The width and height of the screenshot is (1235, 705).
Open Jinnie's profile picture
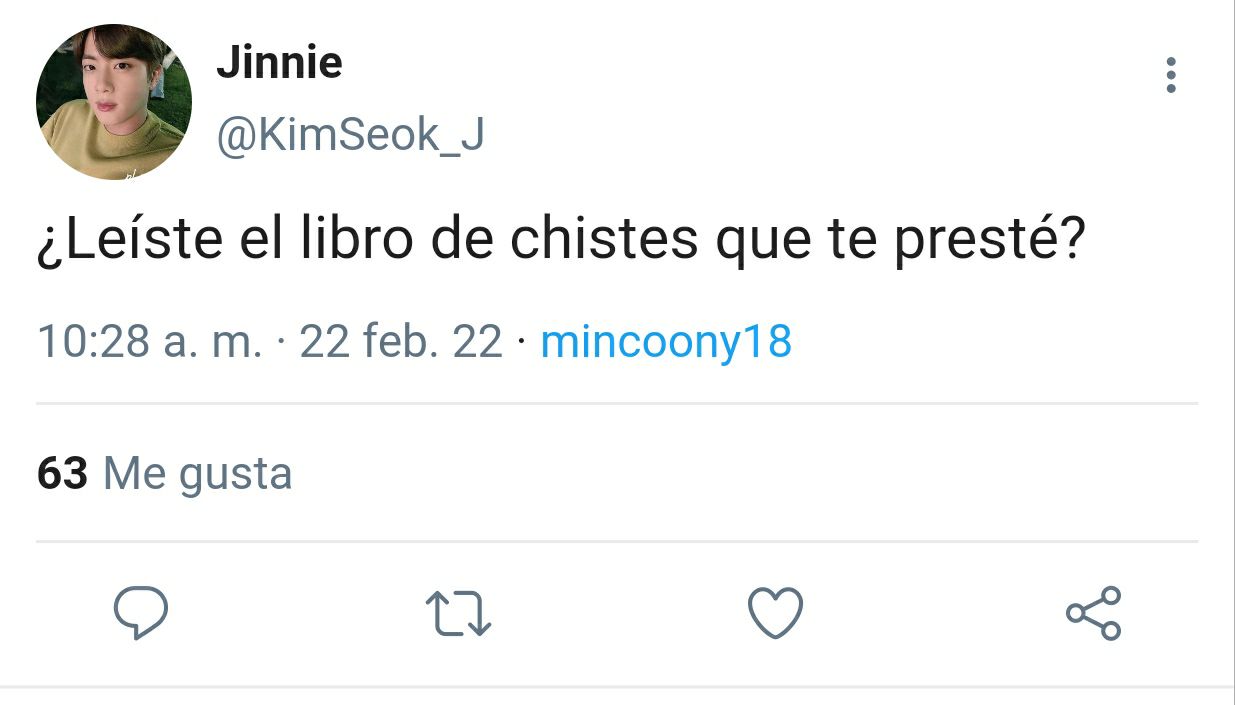113,102
